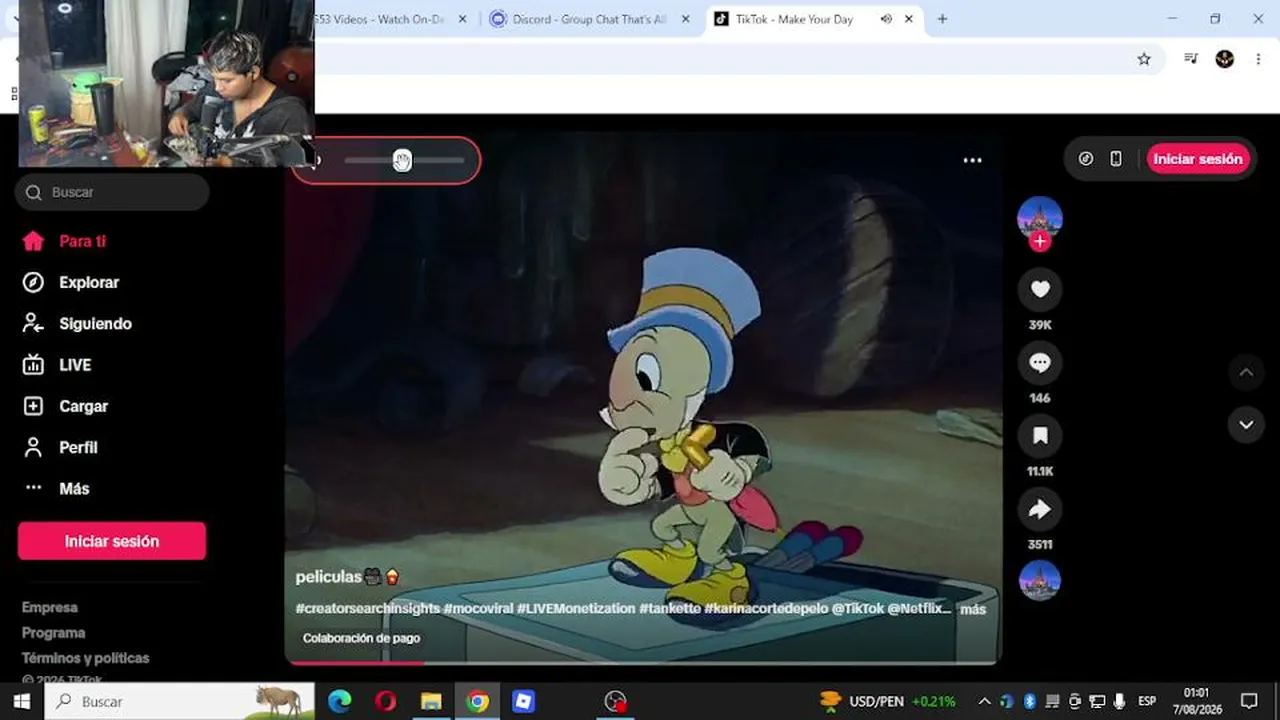
Task: Click the pink Iniciar sesión button in the header
Action: click(1198, 159)
